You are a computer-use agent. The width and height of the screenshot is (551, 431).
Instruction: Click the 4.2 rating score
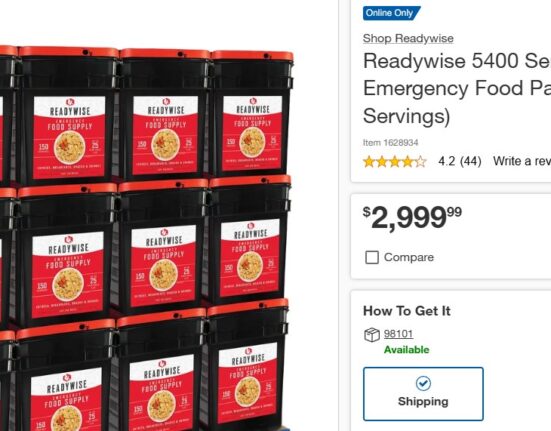pyautogui.click(x=447, y=161)
